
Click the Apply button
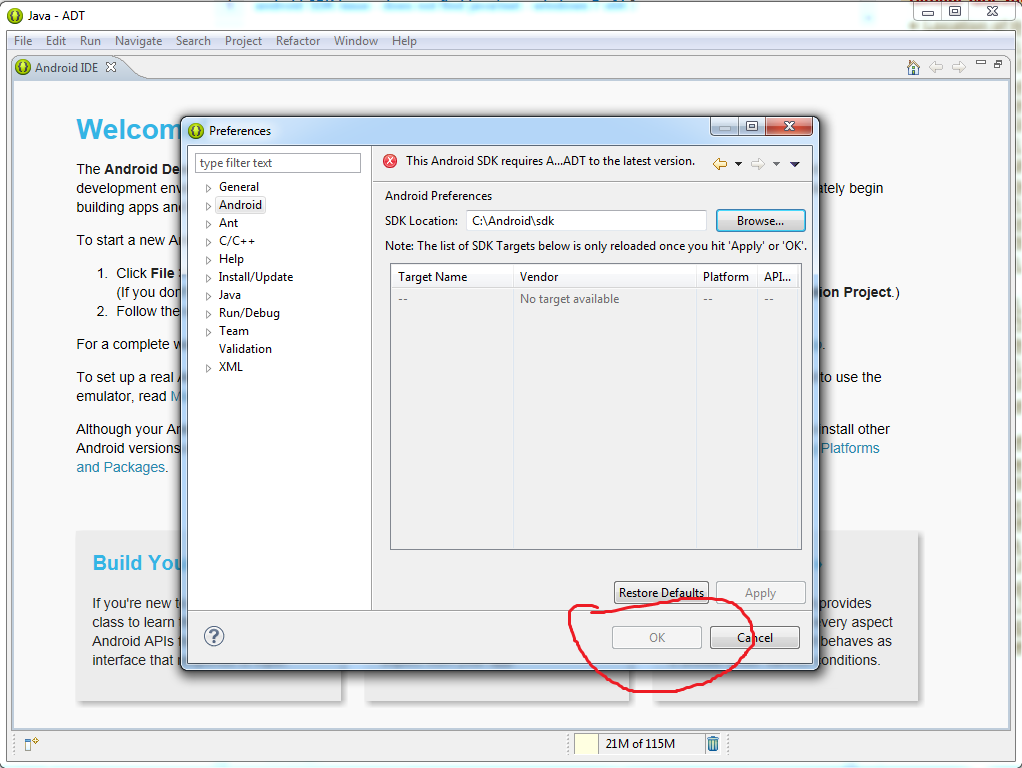pos(760,593)
